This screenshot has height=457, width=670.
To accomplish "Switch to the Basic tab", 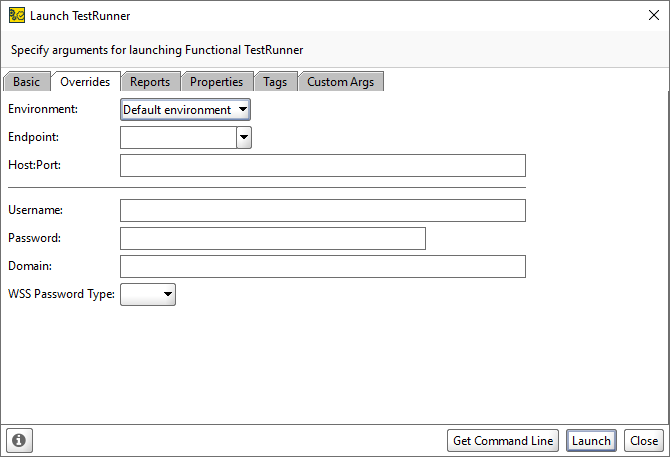I will coord(26,82).
